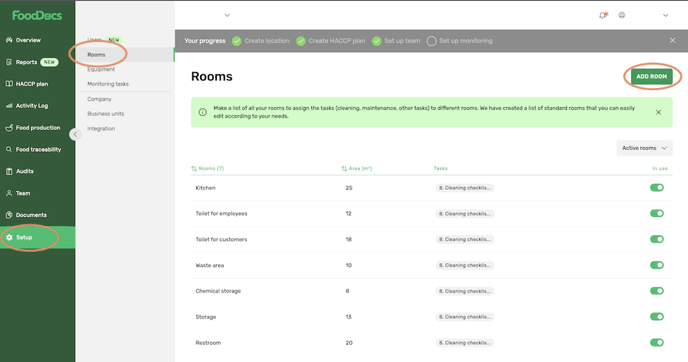Click the In use column header

[659, 168]
